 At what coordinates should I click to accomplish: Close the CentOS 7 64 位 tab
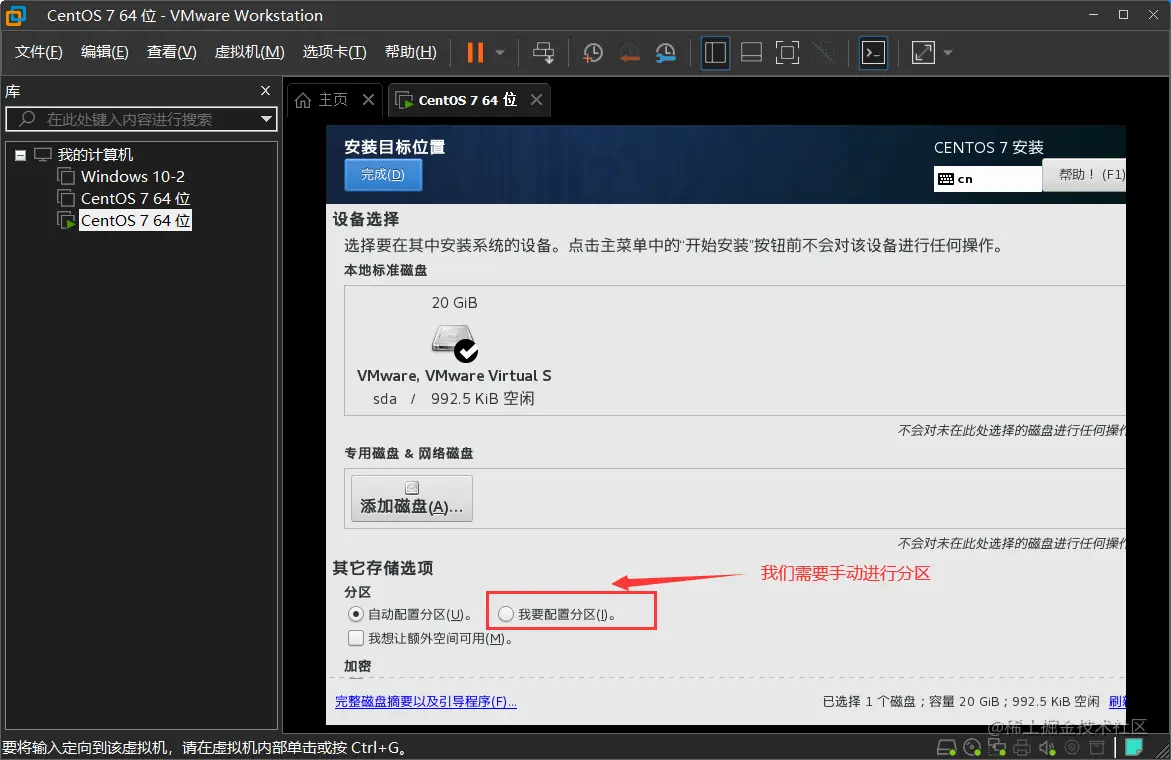(536, 99)
